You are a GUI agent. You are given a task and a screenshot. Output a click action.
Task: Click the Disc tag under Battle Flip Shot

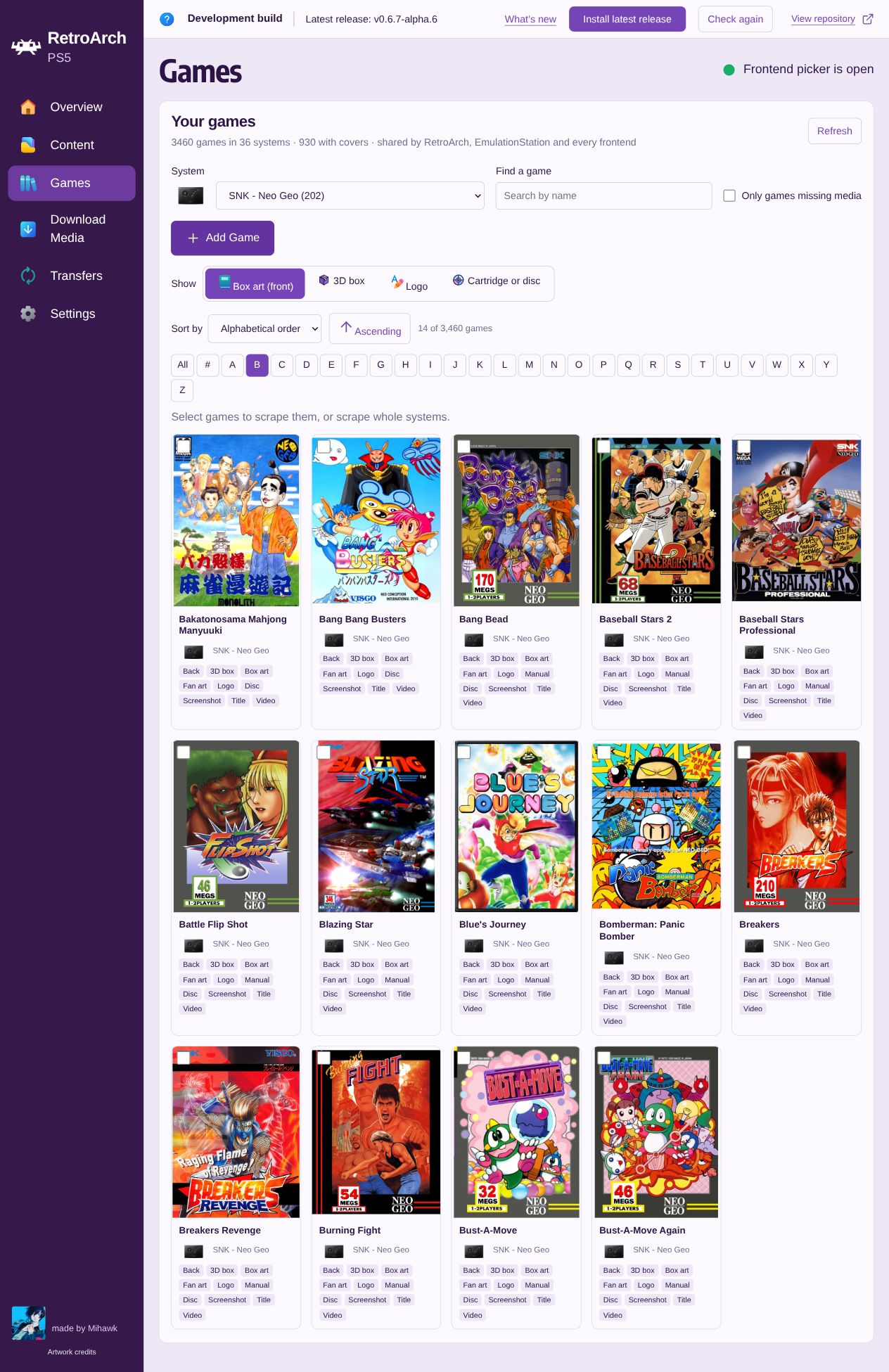point(191,994)
